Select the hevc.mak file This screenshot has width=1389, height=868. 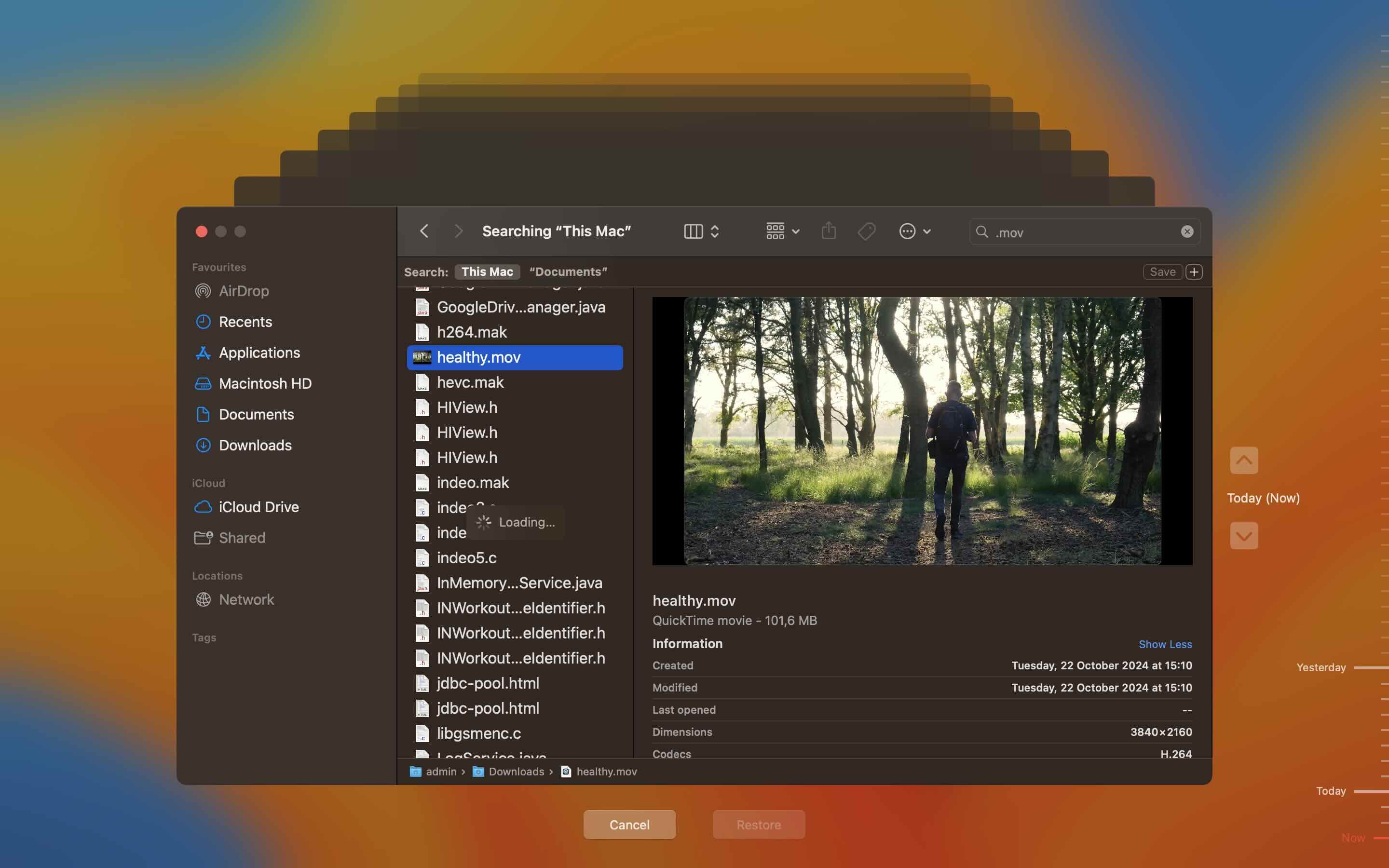[515, 382]
